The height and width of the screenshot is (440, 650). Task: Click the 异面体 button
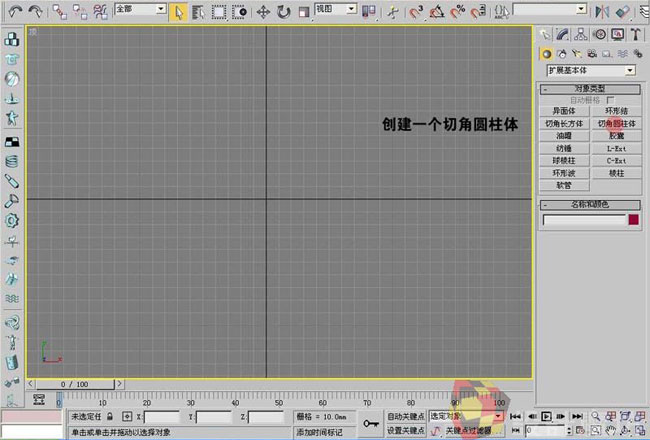tap(564, 111)
